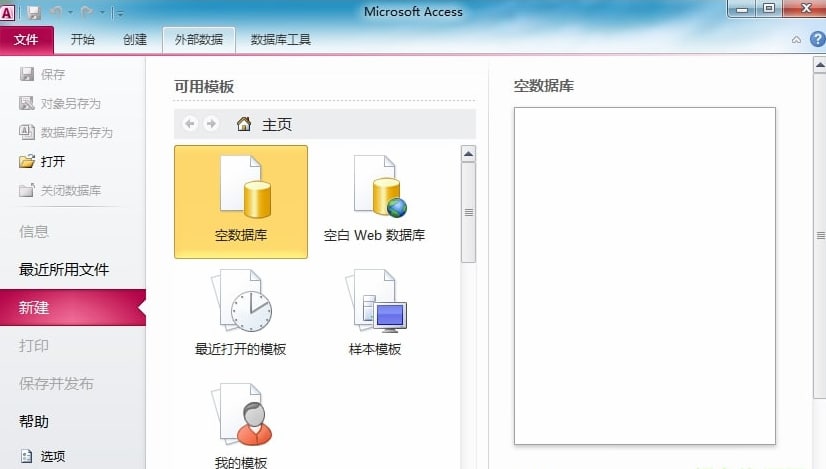The image size is (826, 469).
Task: Choose 对象另存为 in the sidebar
Action: (60, 103)
